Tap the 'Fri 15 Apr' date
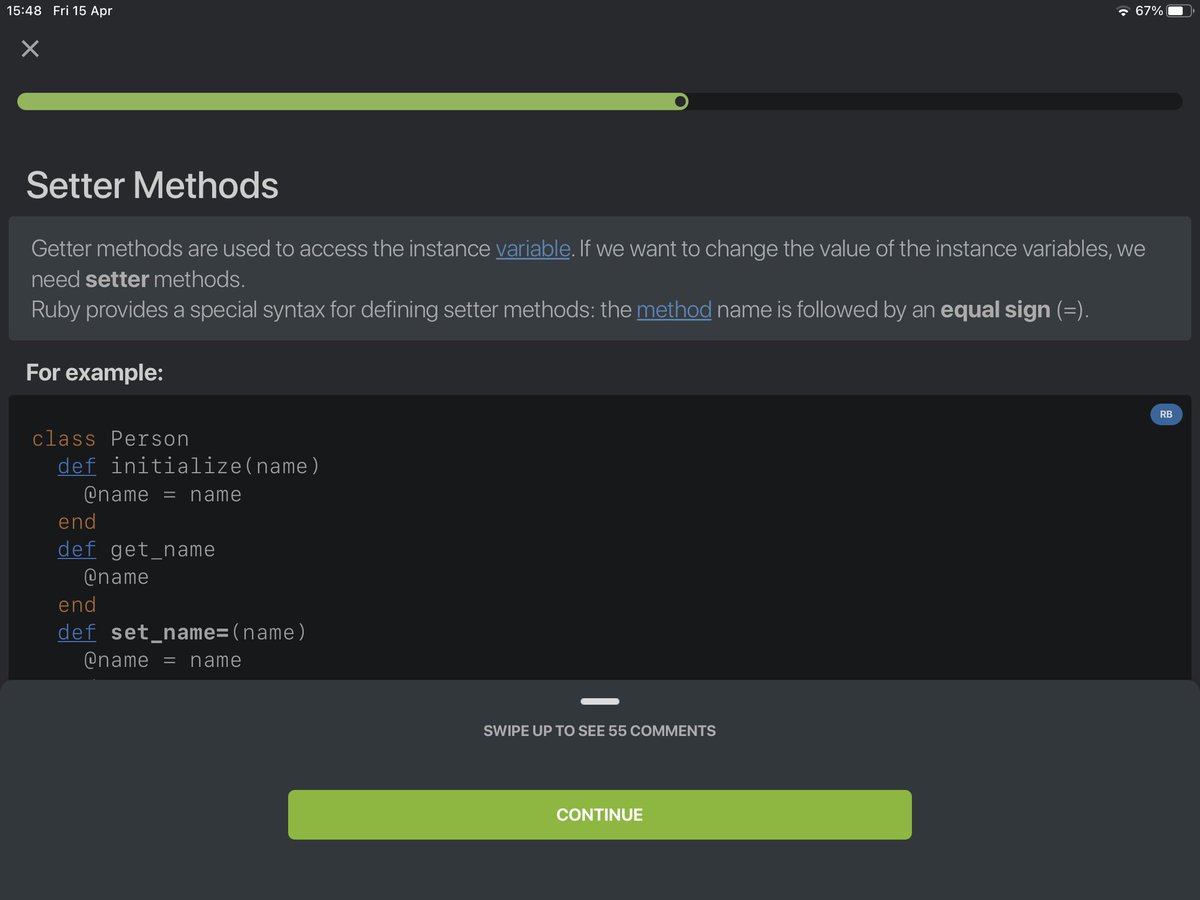 click(x=82, y=11)
